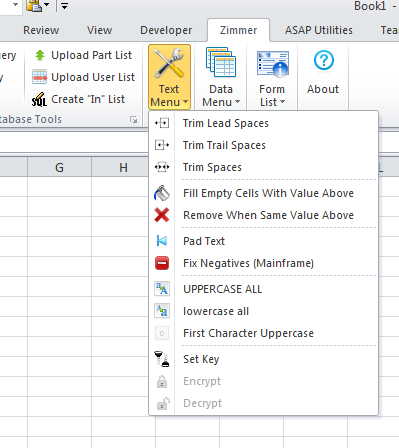Screen dimensions: 399x448
Task: Click the Create "In" List label
Action: coord(88,99)
